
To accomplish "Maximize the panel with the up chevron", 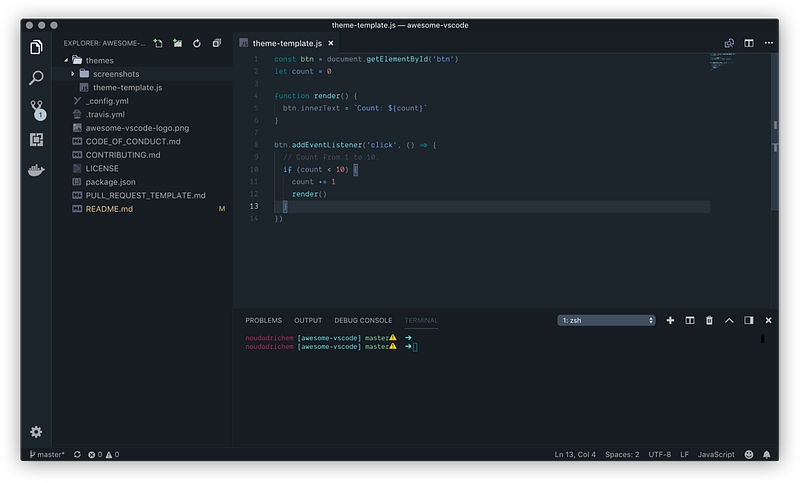I will click(729, 320).
